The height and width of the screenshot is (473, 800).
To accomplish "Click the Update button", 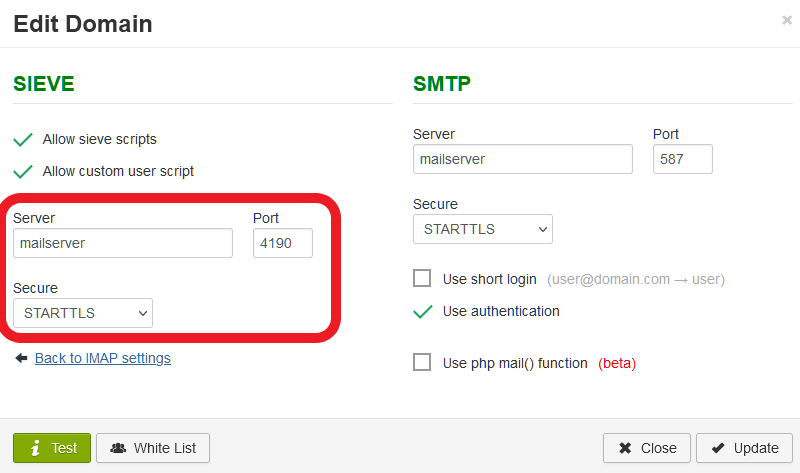I will pyautogui.click(x=744, y=448).
